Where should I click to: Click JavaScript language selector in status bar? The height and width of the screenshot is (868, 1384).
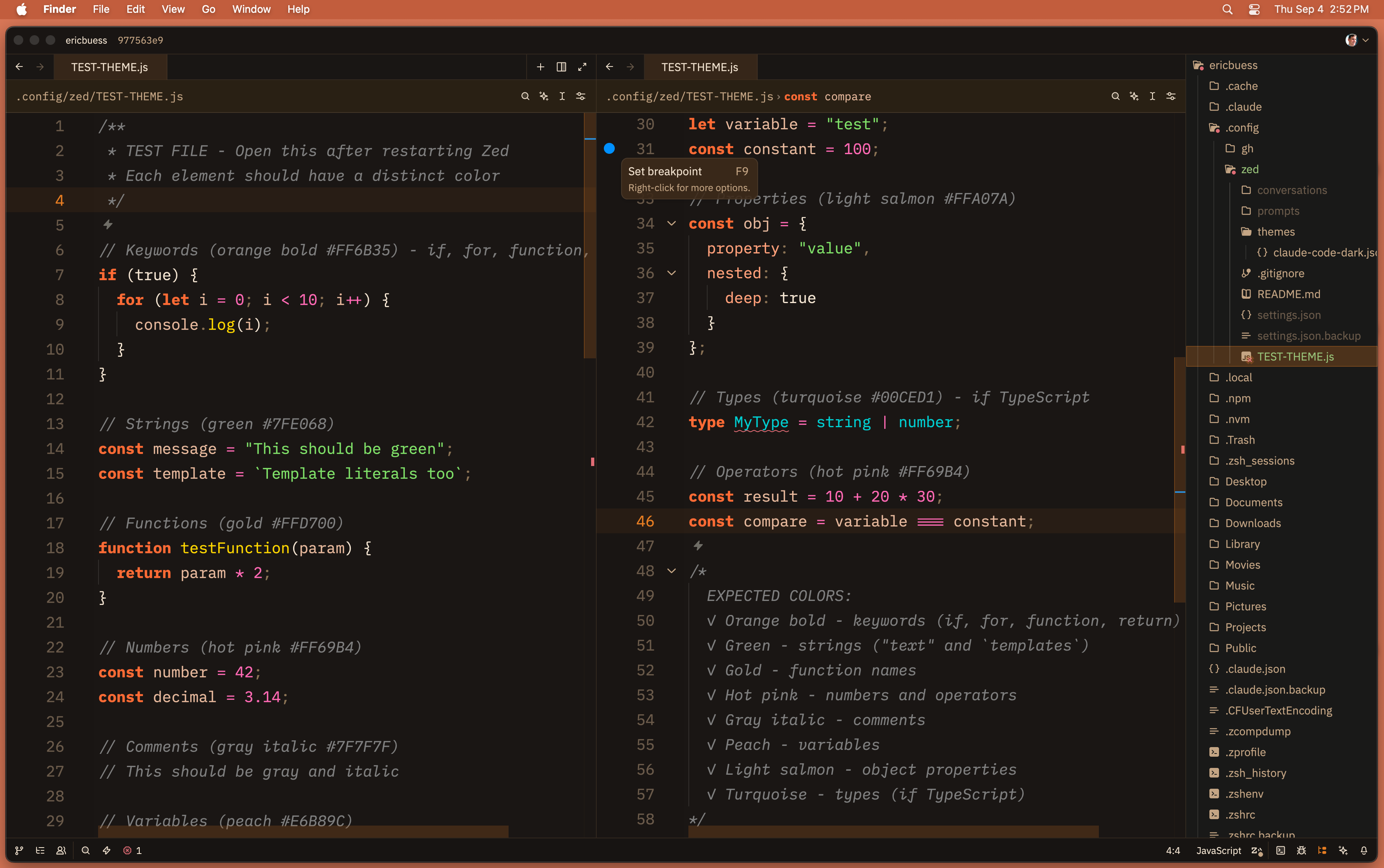coord(1218,850)
